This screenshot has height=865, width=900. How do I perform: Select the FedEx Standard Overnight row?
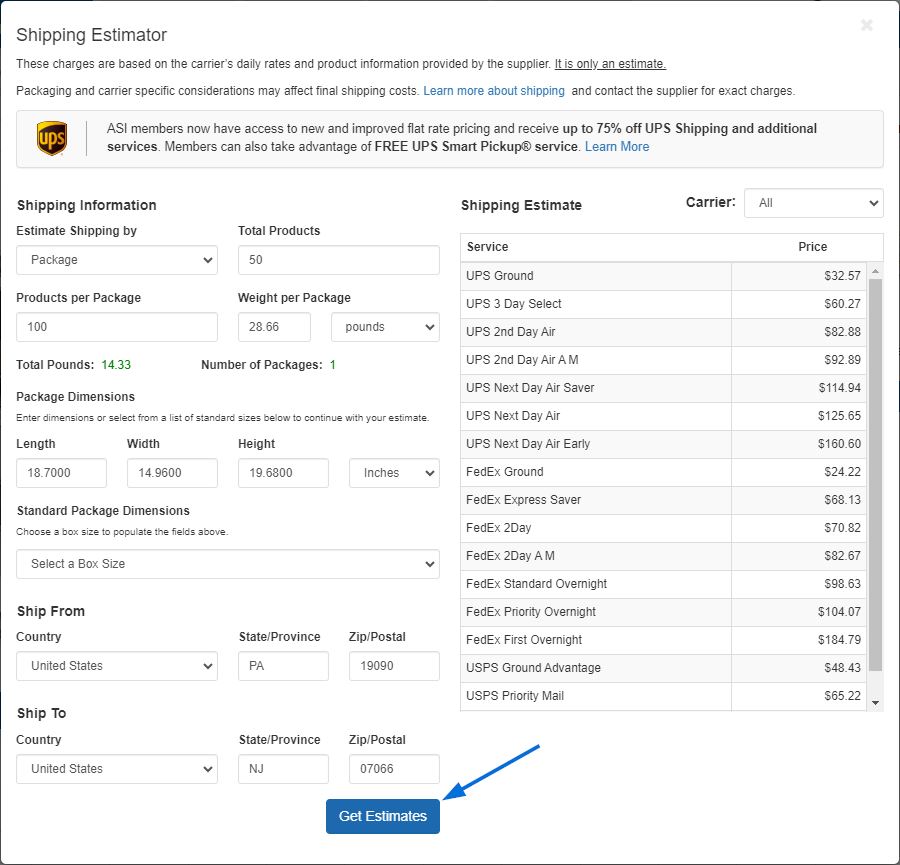pyautogui.click(x=663, y=585)
